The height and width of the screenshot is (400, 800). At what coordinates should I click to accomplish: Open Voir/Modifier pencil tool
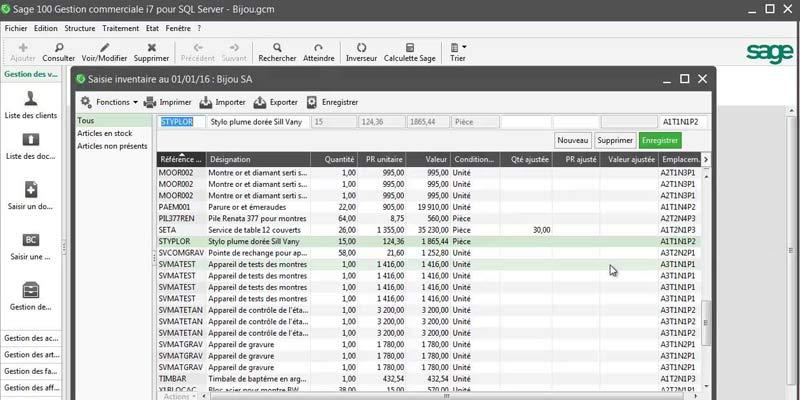pyautogui.click(x=105, y=47)
